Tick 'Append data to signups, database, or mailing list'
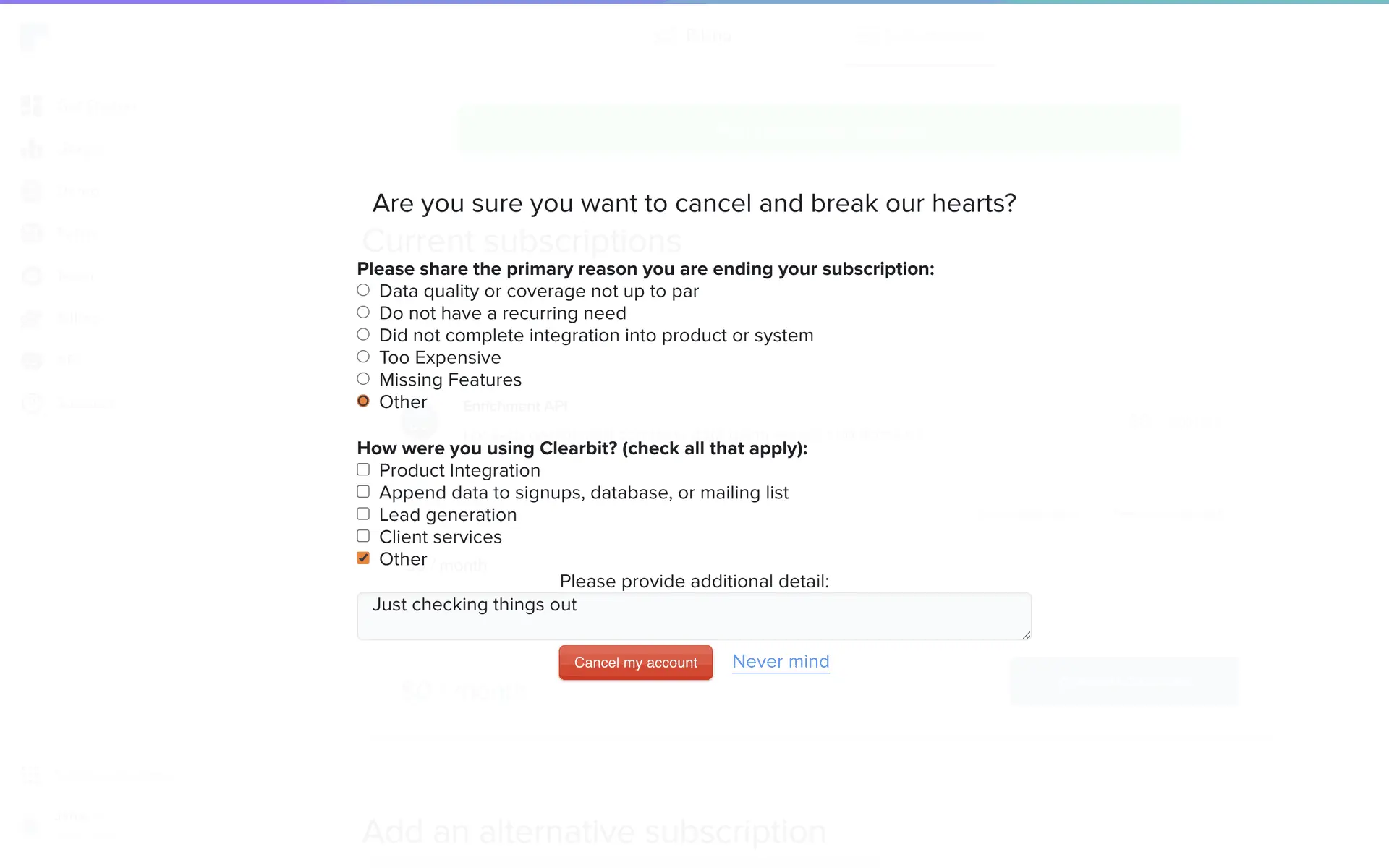 click(363, 492)
